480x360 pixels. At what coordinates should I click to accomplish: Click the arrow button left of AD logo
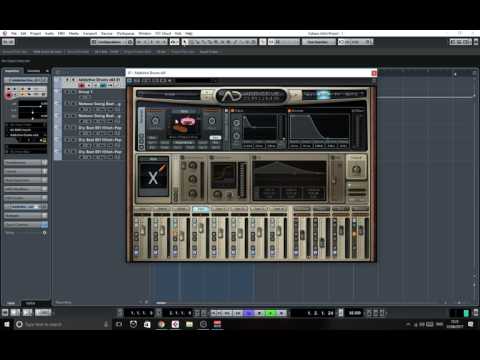pyautogui.click(x=207, y=95)
